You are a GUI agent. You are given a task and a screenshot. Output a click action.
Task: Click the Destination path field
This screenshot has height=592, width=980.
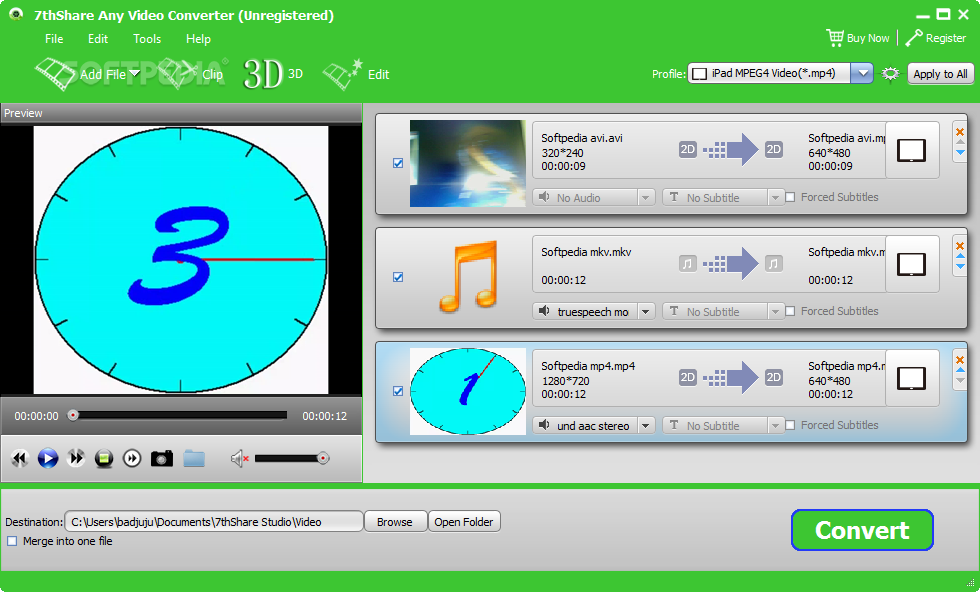pyautogui.click(x=214, y=521)
